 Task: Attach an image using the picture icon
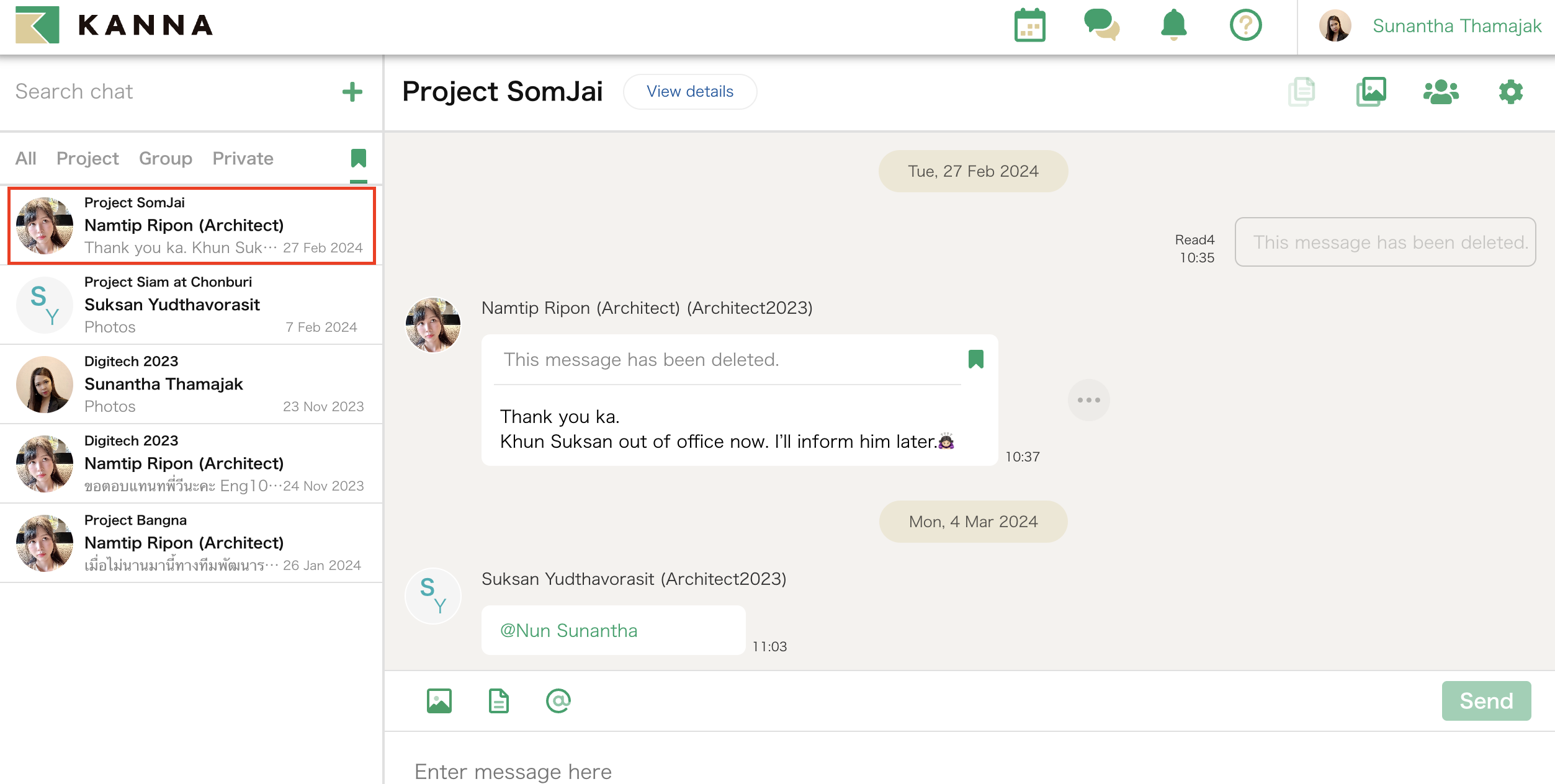coord(439,701)
